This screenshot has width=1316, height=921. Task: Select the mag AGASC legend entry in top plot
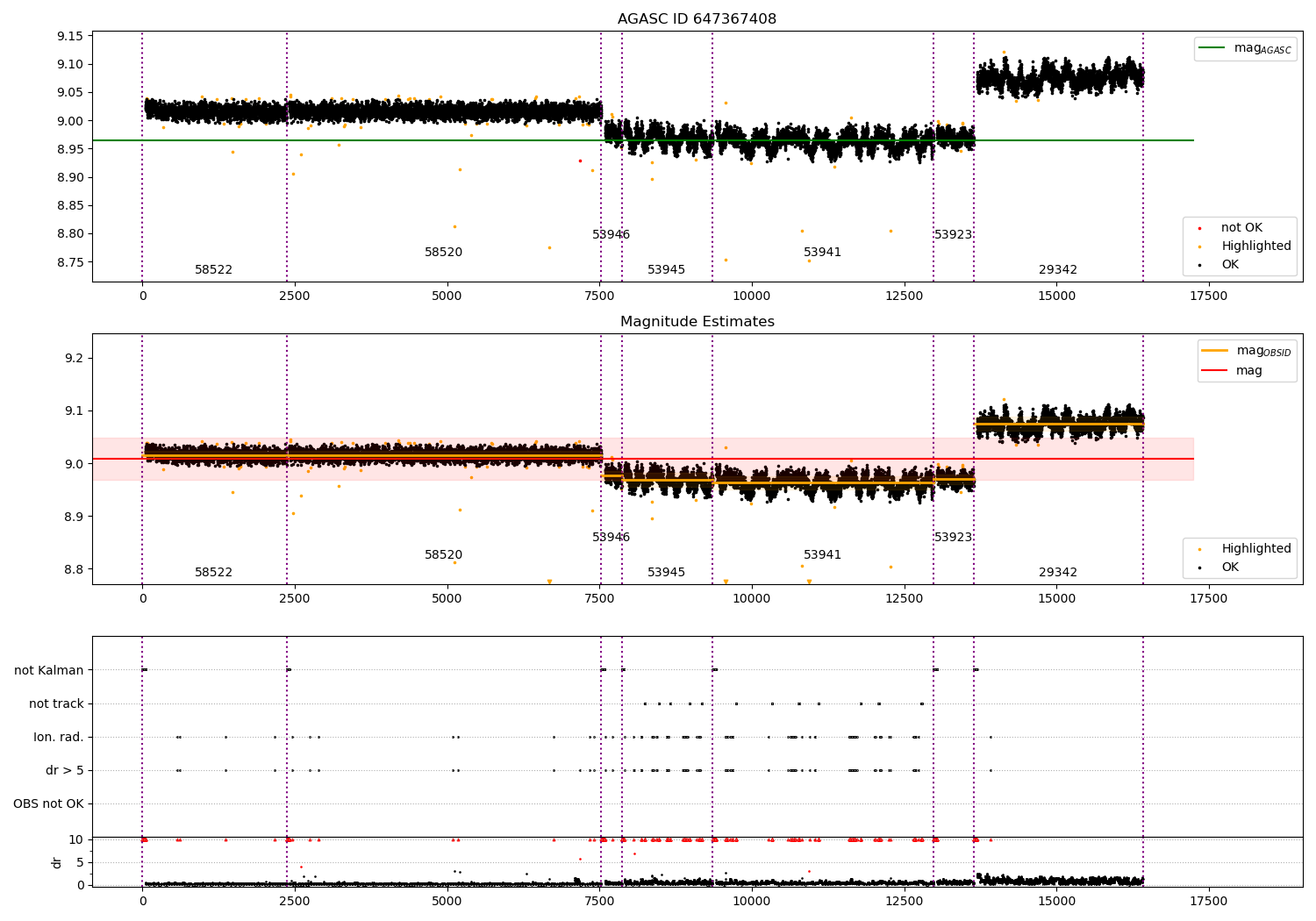(x=1246, y=48)
